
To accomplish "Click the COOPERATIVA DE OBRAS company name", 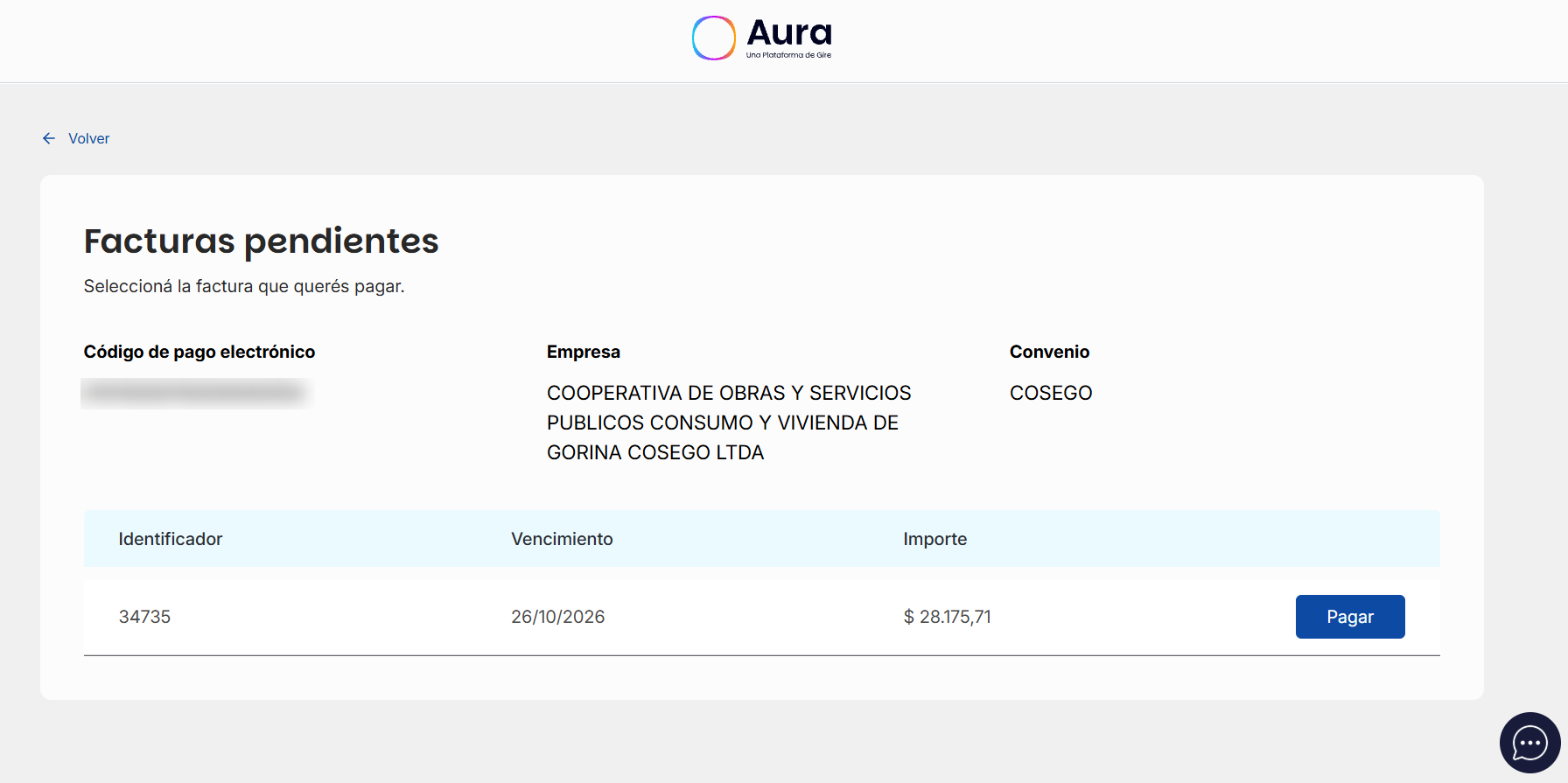I will pos(729,423).
